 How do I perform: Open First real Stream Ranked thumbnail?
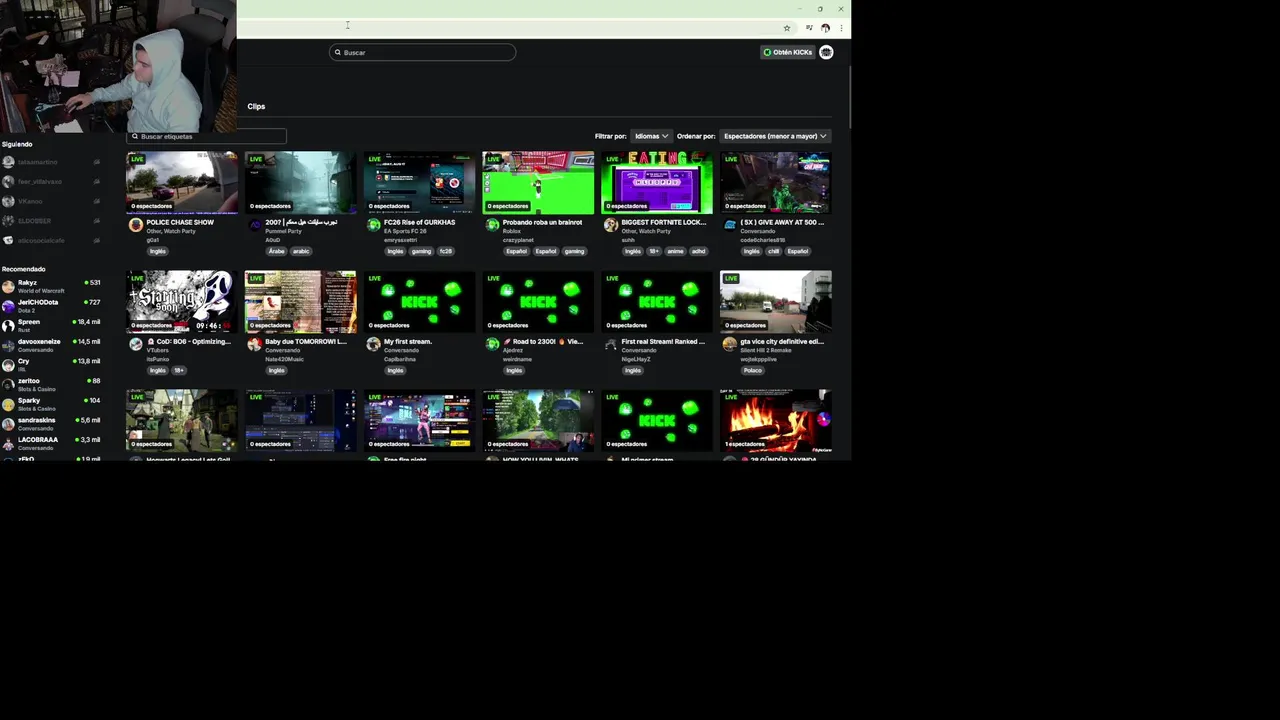[657, 301]
